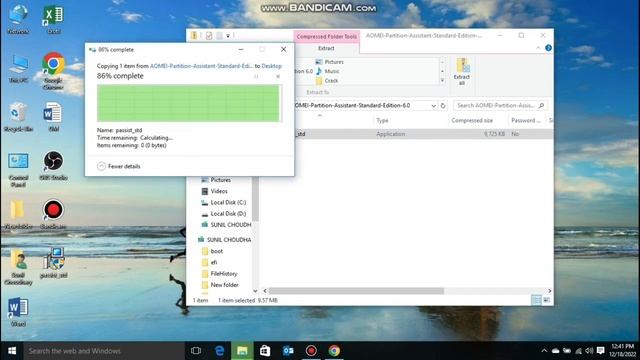Launch OBS Studio from desktop

(x=53, y=166)
